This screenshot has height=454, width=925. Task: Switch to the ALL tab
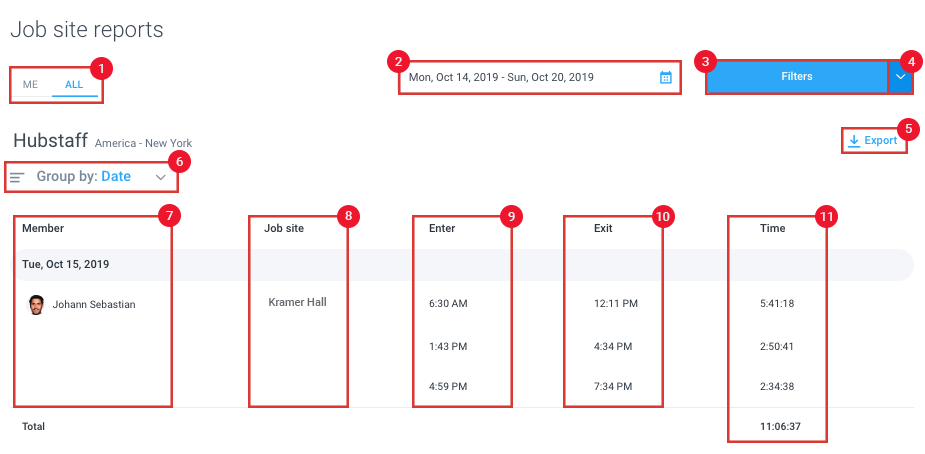coord(74,84)
